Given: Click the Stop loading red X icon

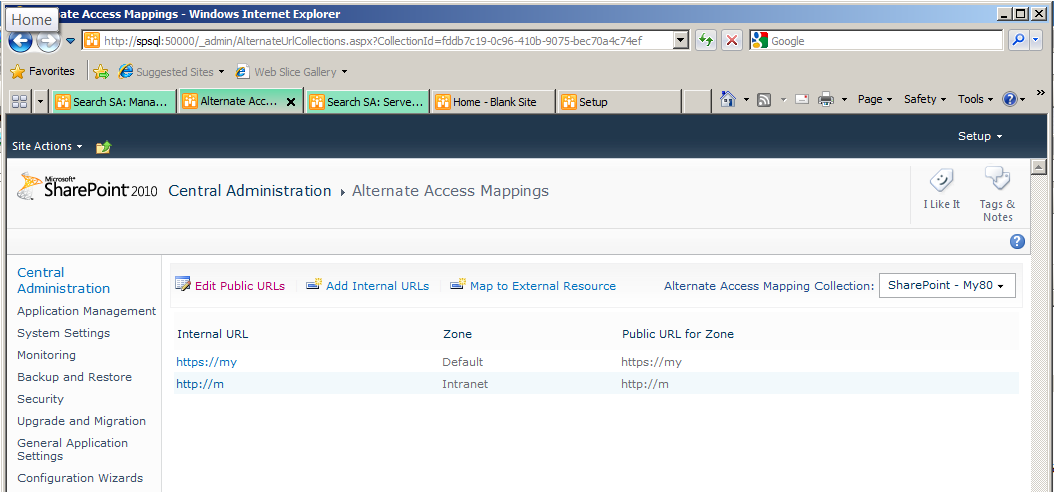Looking at the screenshot, I should pyautogui.click(x=732, y=41).
